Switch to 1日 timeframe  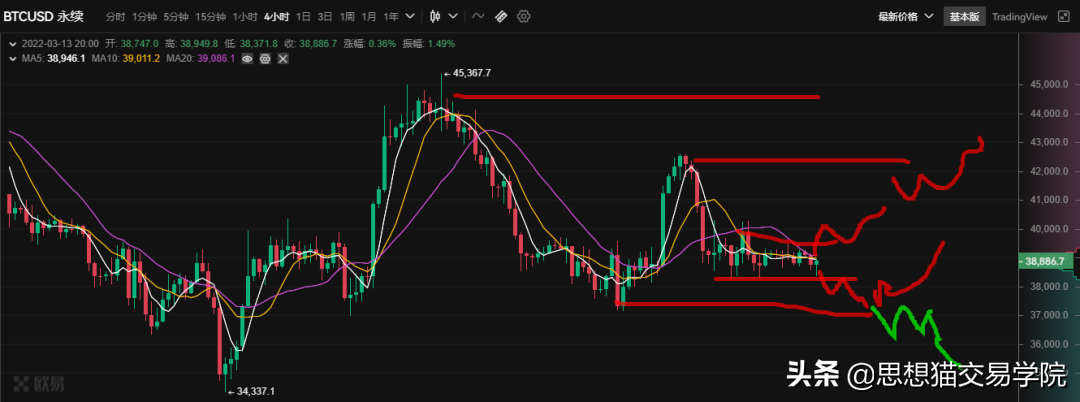click(x=302, y=17)
